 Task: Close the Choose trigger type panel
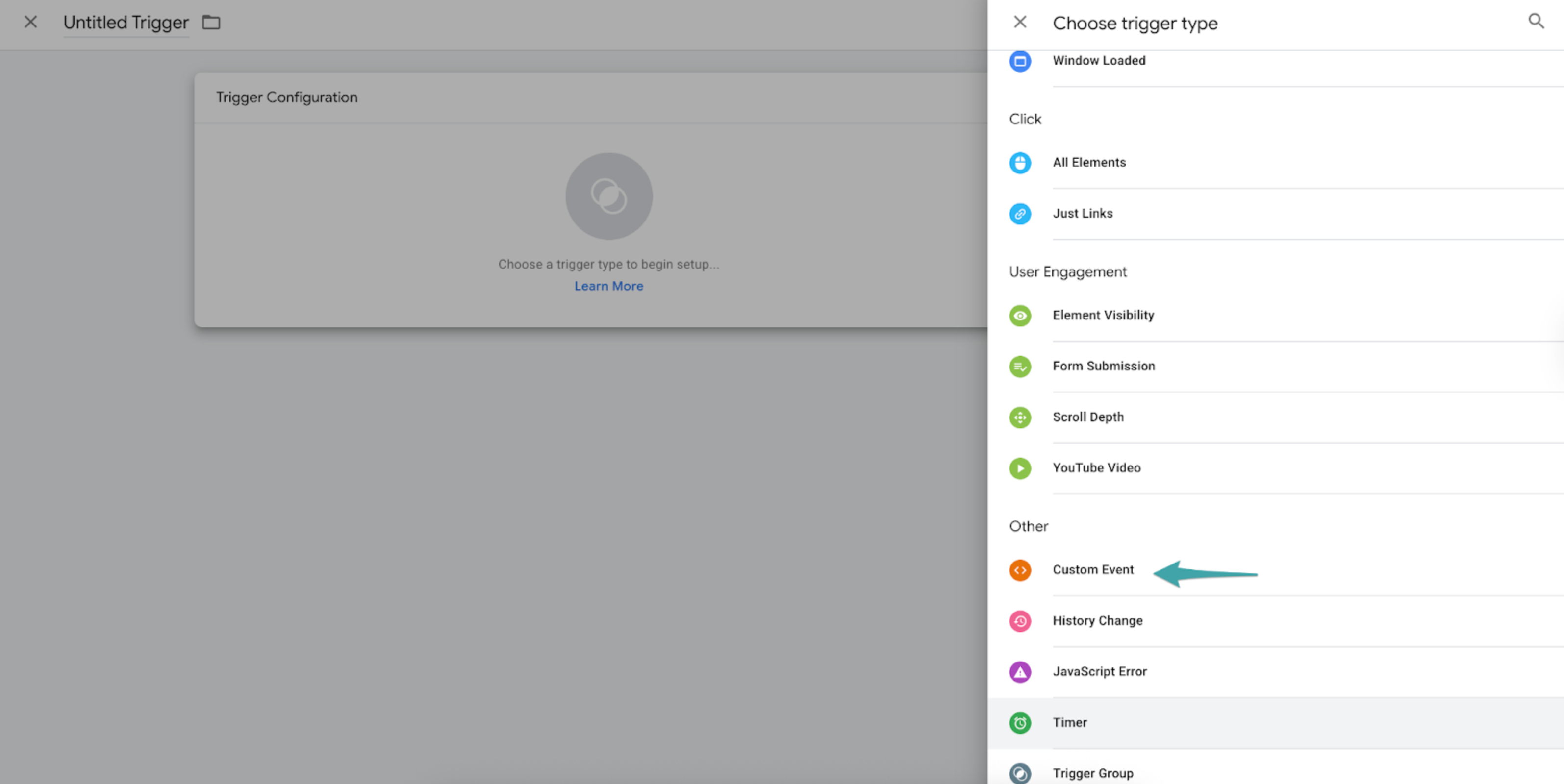click(1020, 22)
